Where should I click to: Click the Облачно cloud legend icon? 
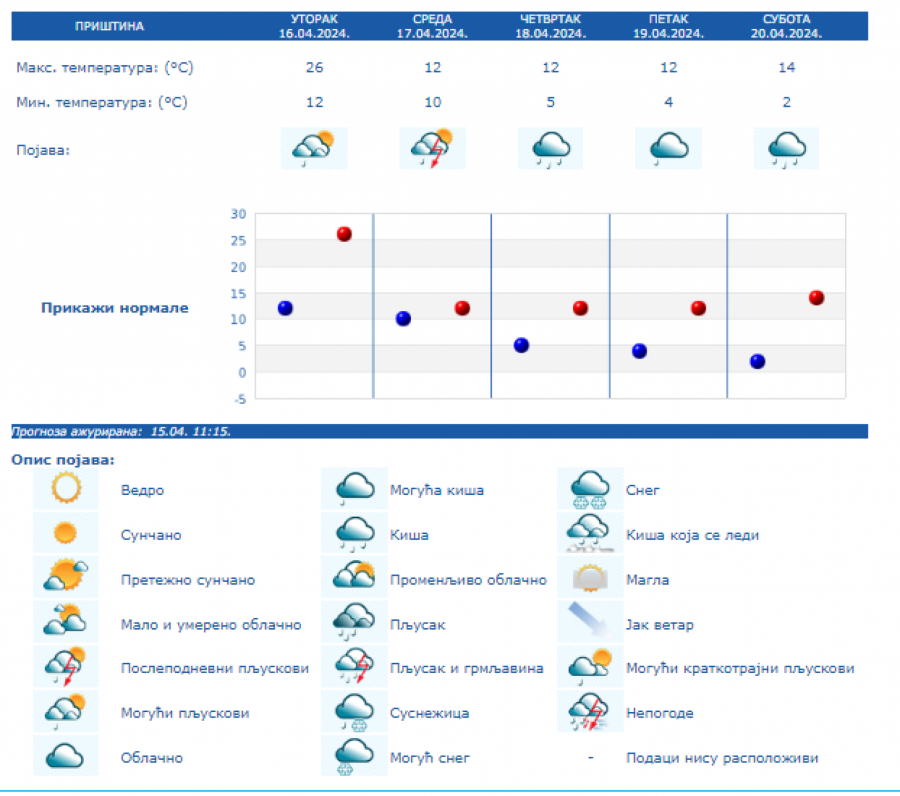click(x=66, y=756)
